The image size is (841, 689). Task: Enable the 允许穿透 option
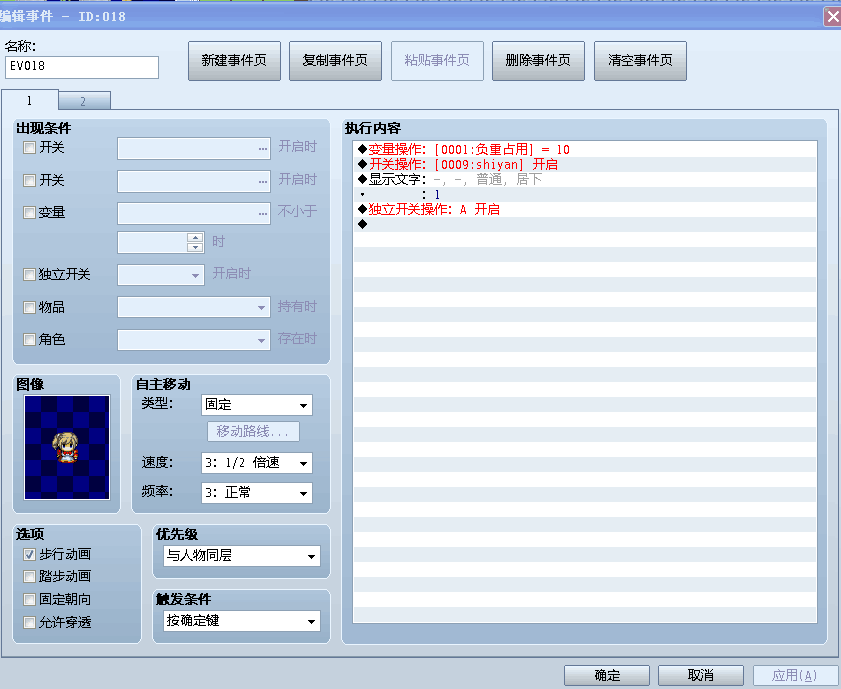(29, 623)
